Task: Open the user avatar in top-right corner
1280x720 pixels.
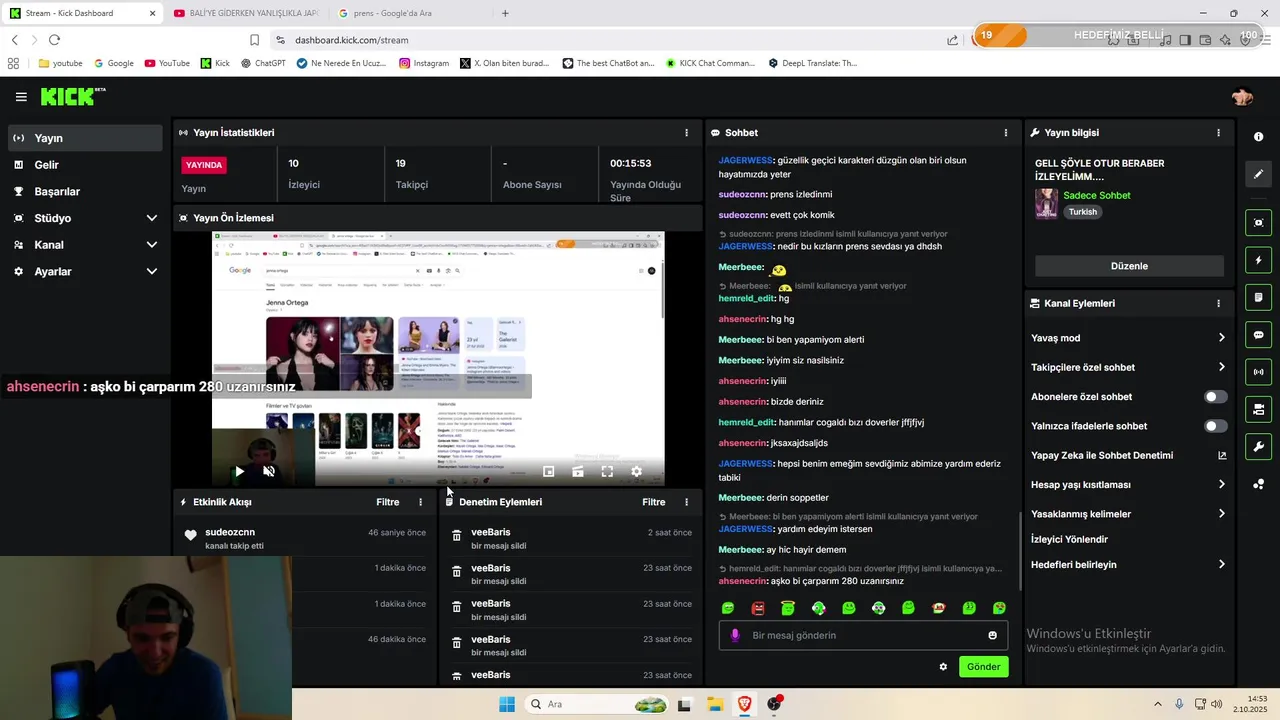Action: pos(1242,97)
